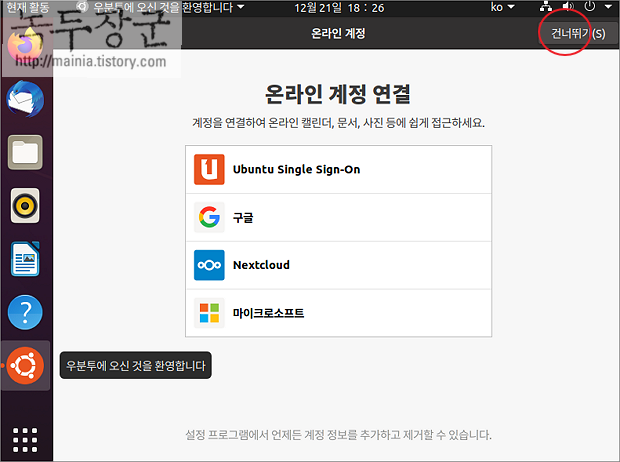The width and height of the screenshot is (620, 462).
Task: Click the footer note starting with 설정 프로그램에서
Action: (338, 435)
